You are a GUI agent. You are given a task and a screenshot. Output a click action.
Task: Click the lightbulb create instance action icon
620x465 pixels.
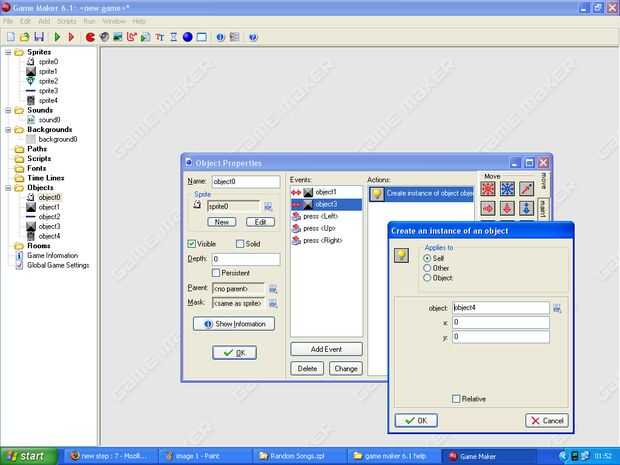[377, 194]
